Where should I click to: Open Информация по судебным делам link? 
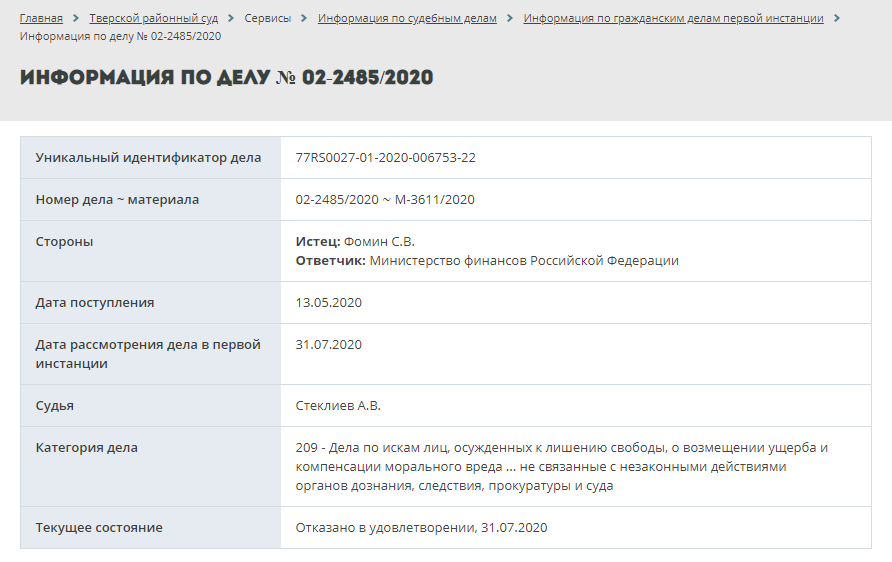point(407,19)
